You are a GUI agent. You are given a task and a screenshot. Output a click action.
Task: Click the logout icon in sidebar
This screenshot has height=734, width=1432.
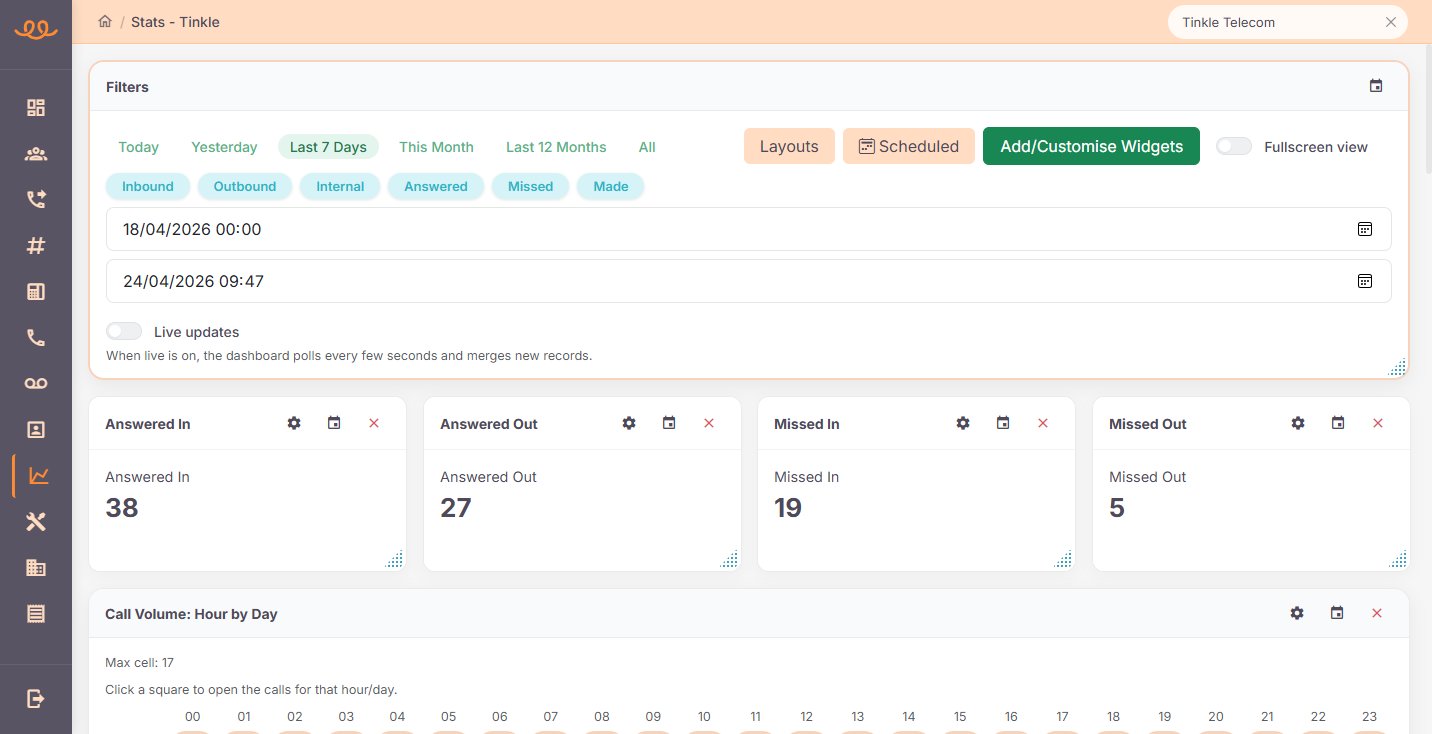point(36,698)
